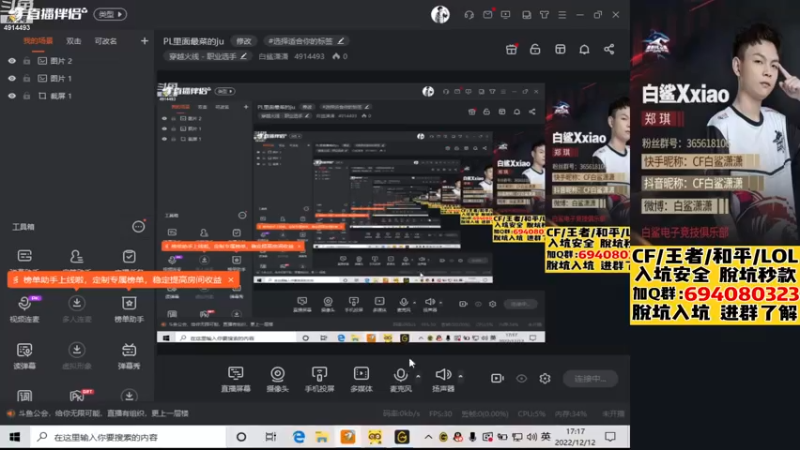Select the 图片 1 source row
800x450 pixels.
point(78,79)
